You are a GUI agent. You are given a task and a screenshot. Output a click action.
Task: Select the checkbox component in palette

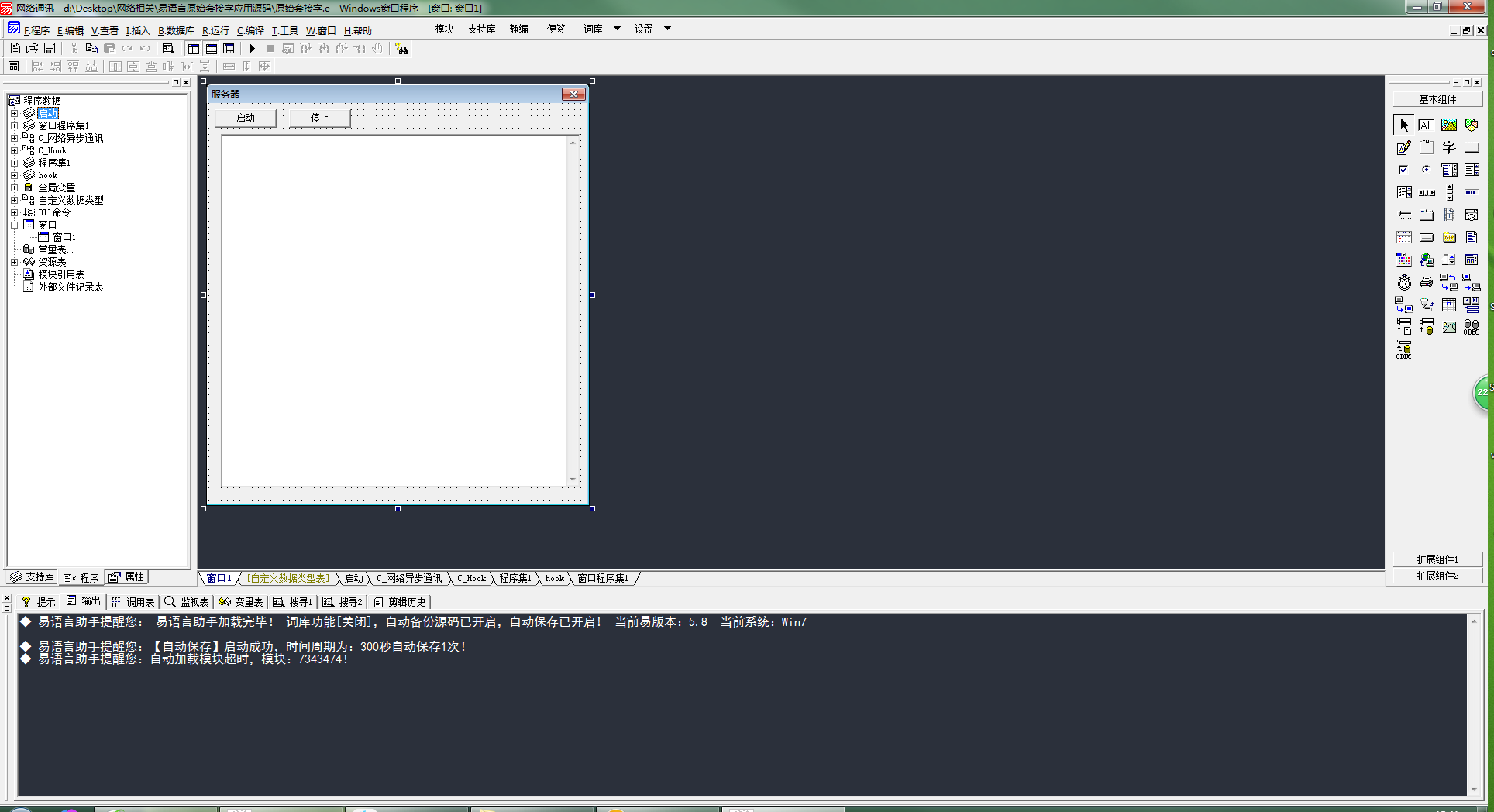point(1403,170)
